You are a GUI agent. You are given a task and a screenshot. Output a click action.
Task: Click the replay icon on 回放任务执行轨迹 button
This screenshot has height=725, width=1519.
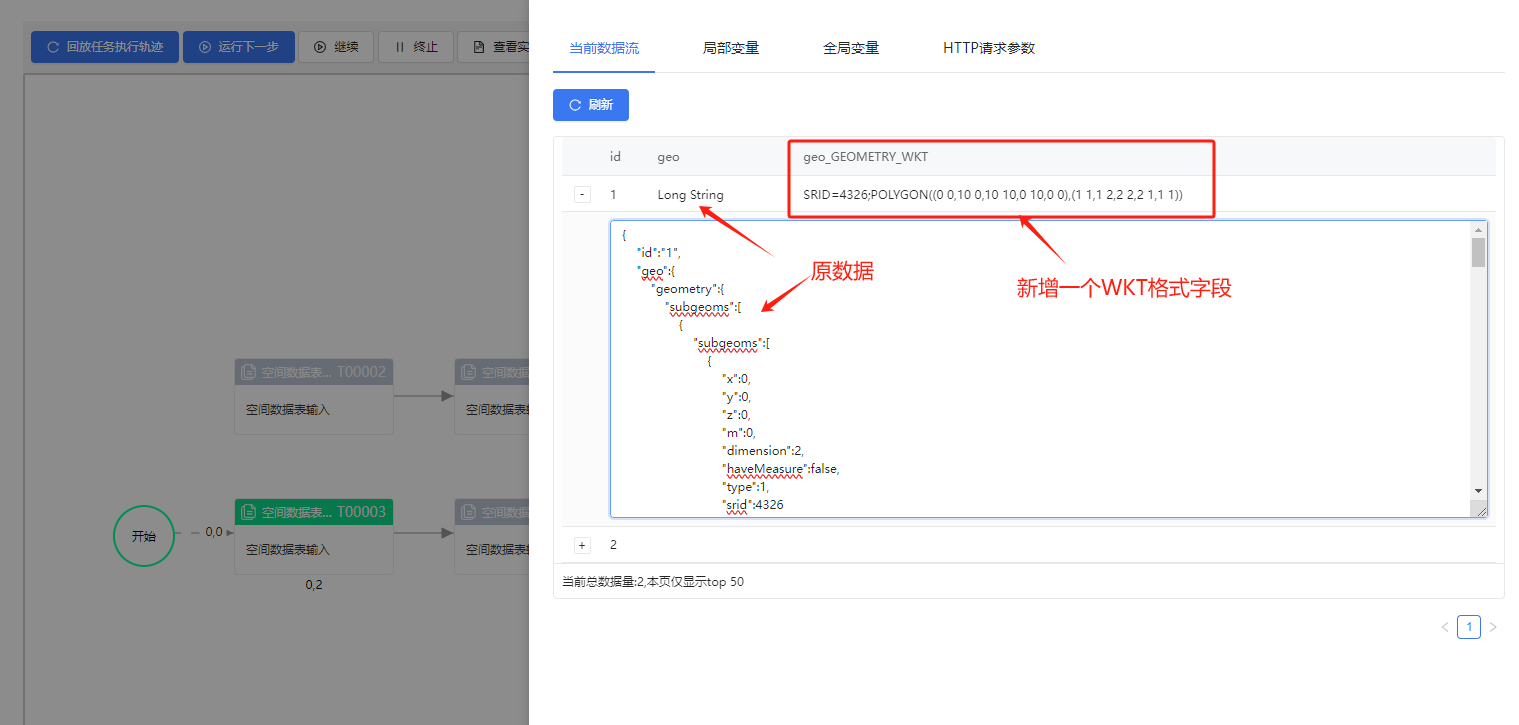point(54,46)
